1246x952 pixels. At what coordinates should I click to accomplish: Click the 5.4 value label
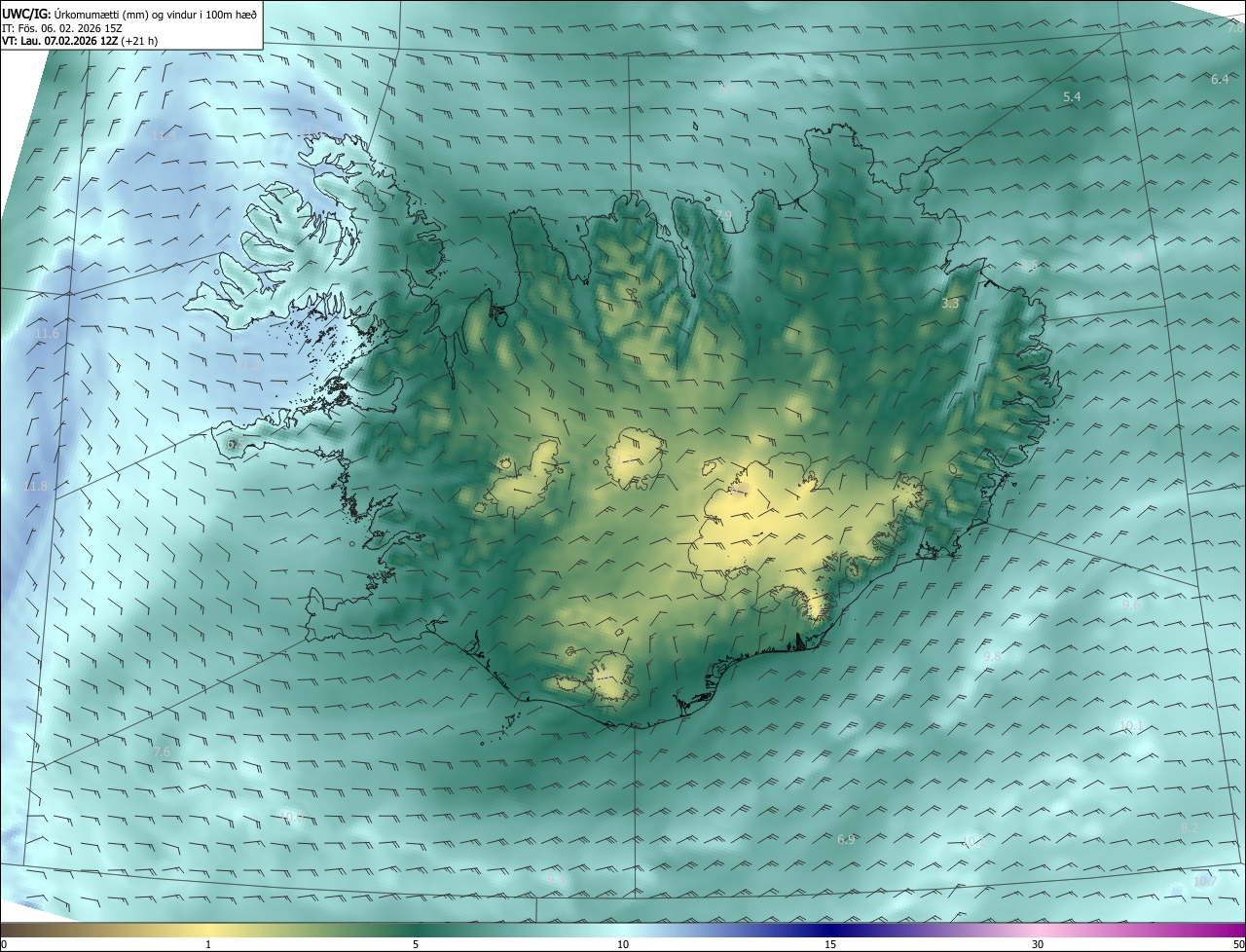pos(1072,96)
